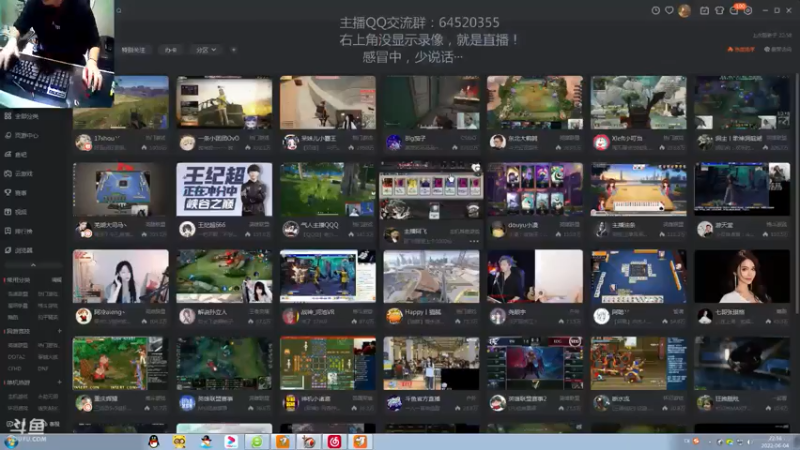Open messages icon with 100 badge
The width and height of the screenshot is (800, 450).
point(735,10)
